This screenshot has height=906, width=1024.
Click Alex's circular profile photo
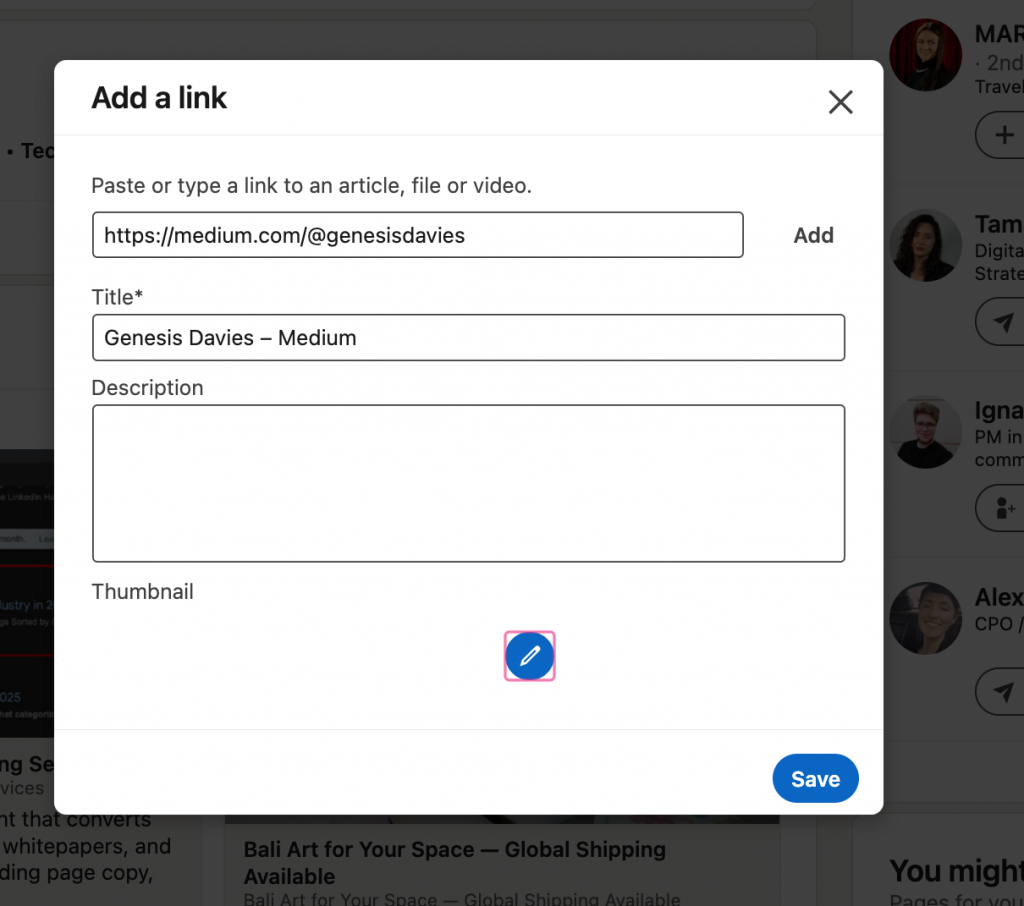coord(925,618)
